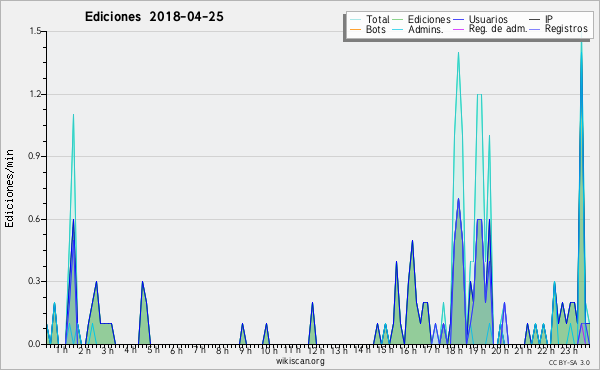Click the 1.4 peak near 18 h
Image resolution: width=600 pixels, height=370 pixels.
(458, 53)
